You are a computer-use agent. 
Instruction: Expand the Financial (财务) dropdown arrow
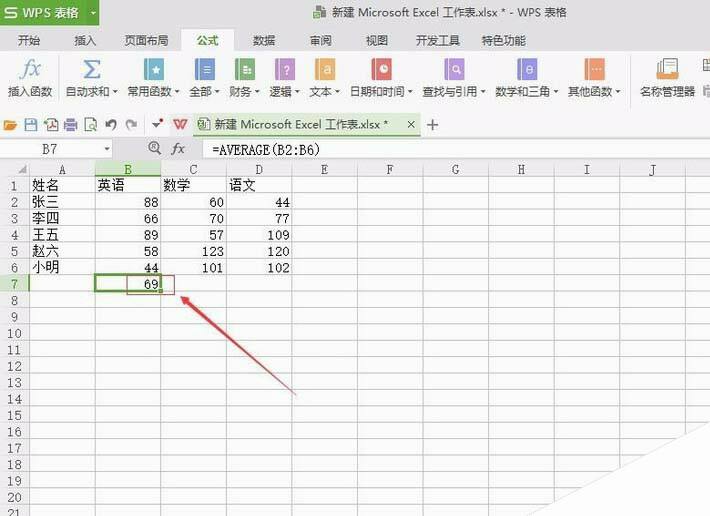(257, 92)
